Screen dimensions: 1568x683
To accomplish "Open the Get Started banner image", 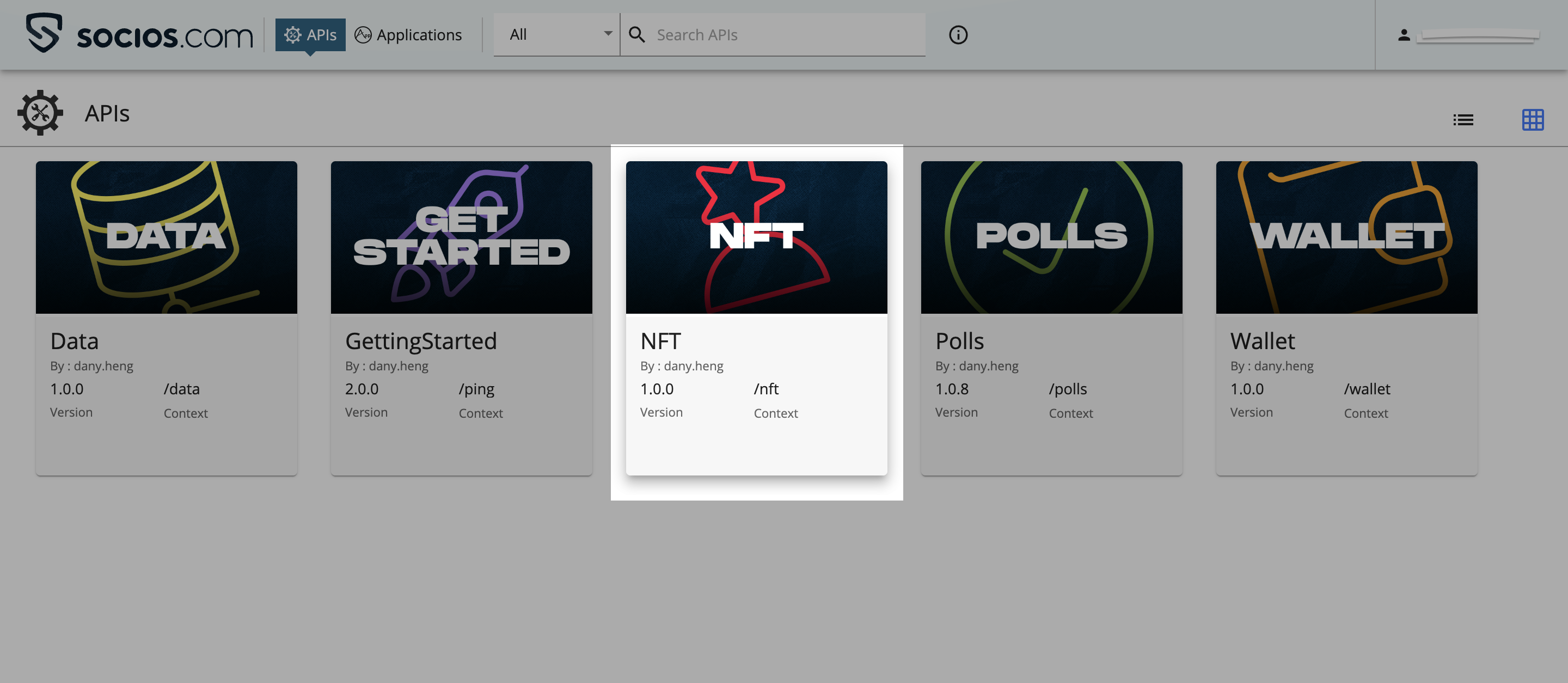I will coord(461,237).
